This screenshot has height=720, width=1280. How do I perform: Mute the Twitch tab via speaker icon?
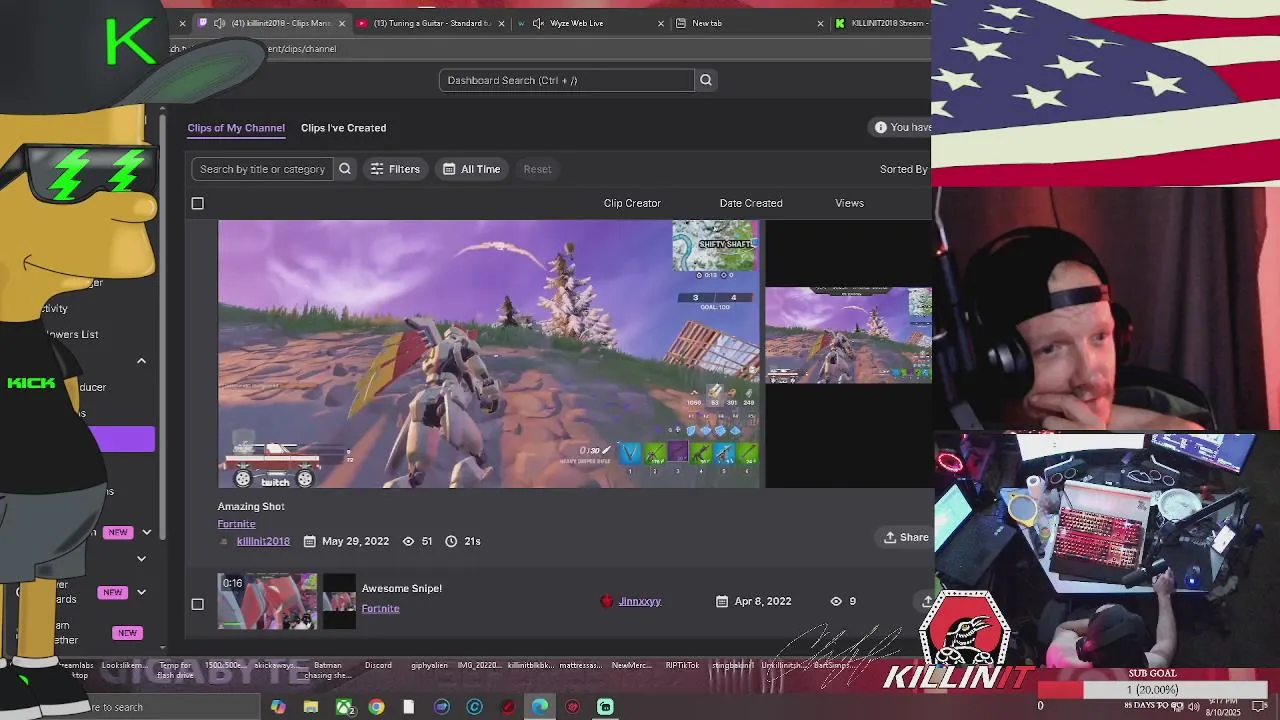[x=221, y=23]
